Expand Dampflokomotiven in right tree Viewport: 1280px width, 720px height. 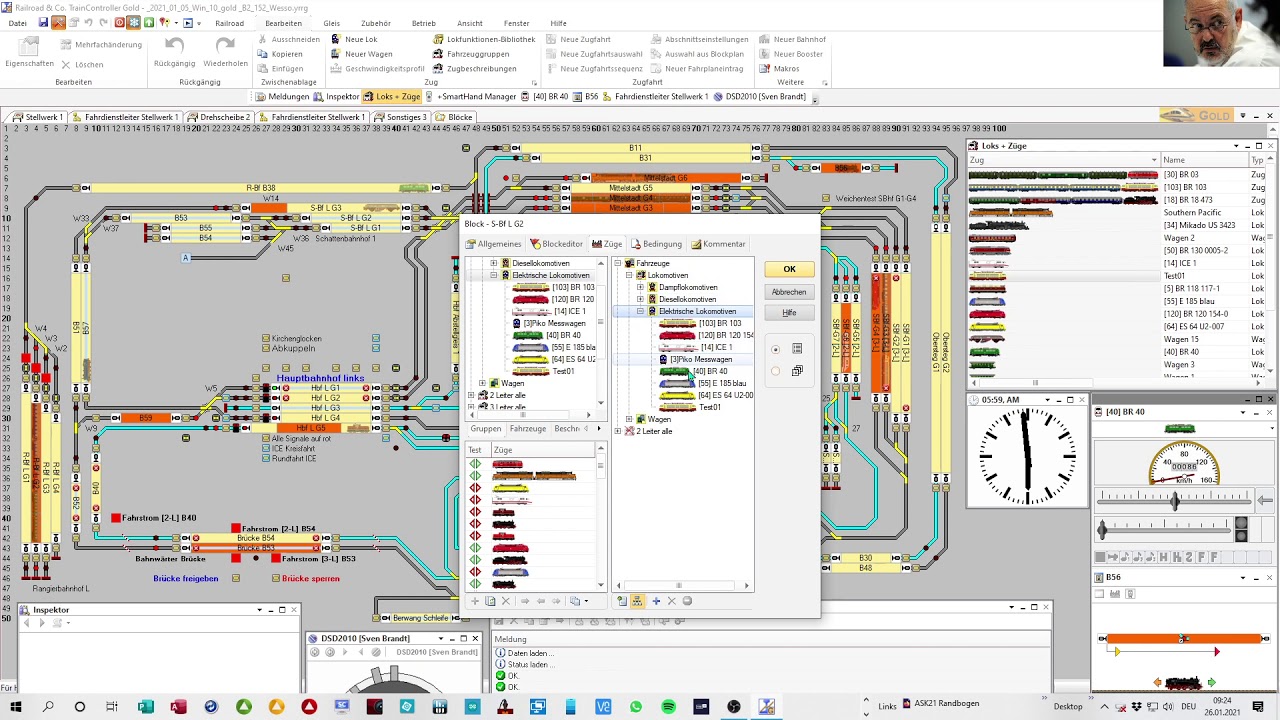640,287
